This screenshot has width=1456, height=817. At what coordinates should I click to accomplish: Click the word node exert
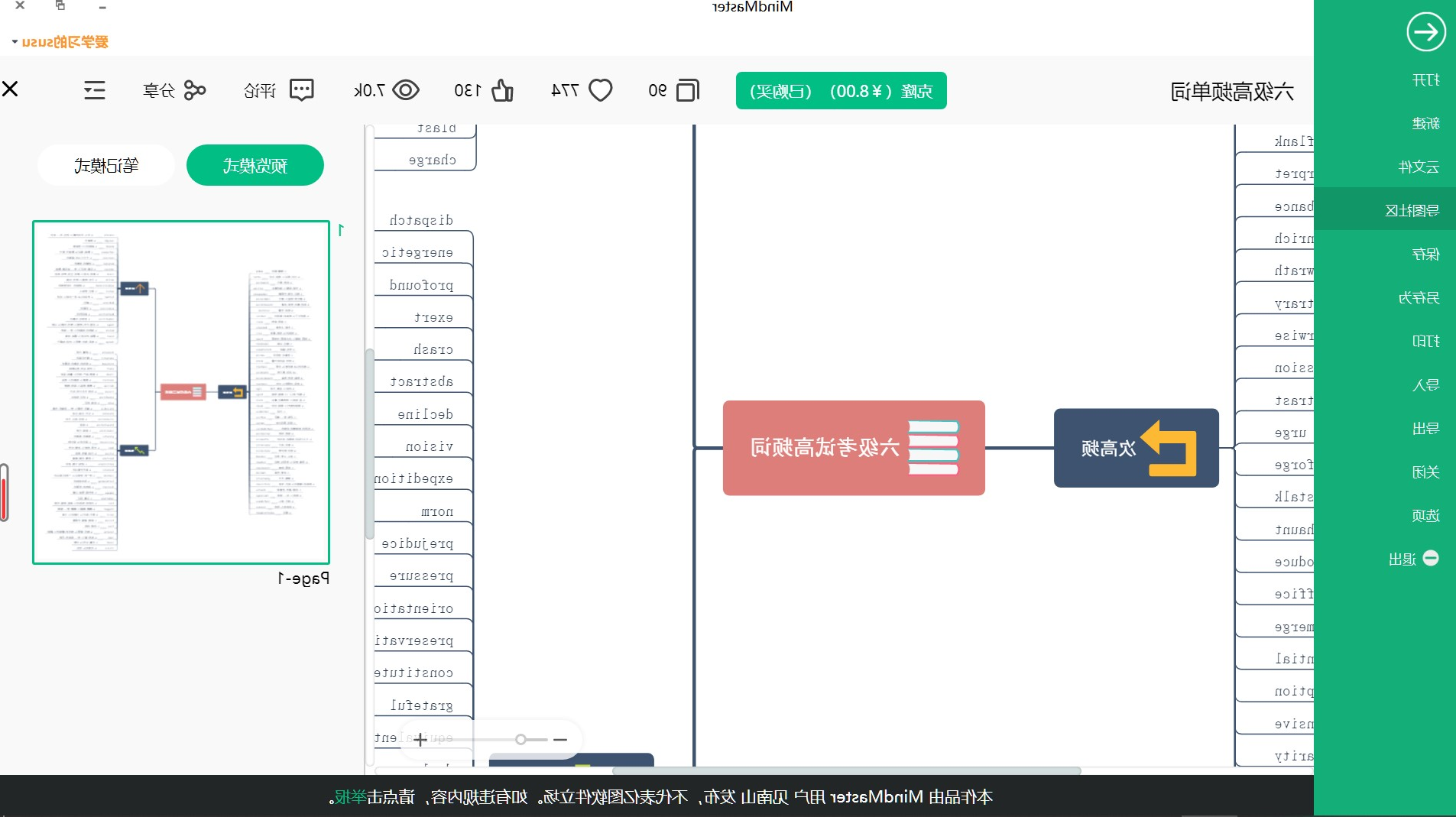[x=433, y=317]
